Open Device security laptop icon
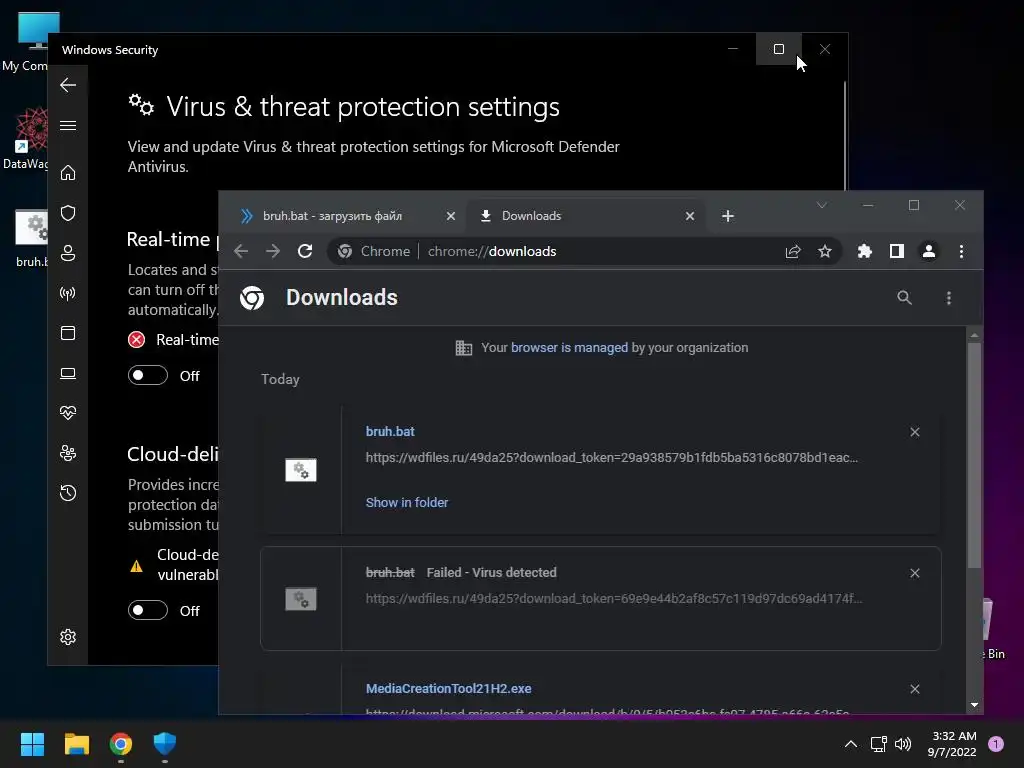 (68, 374)
